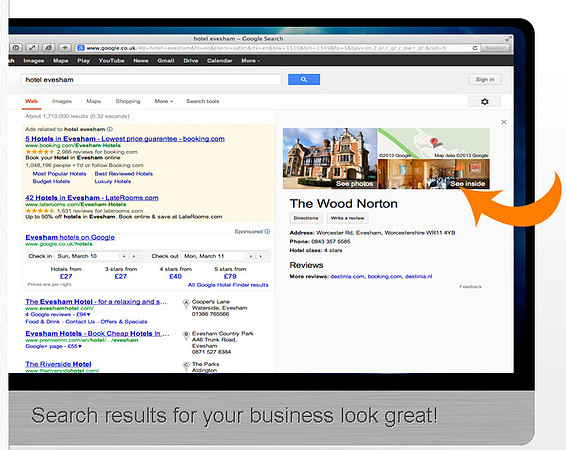Click Luxury Hotels sitelink

point(113,182)
